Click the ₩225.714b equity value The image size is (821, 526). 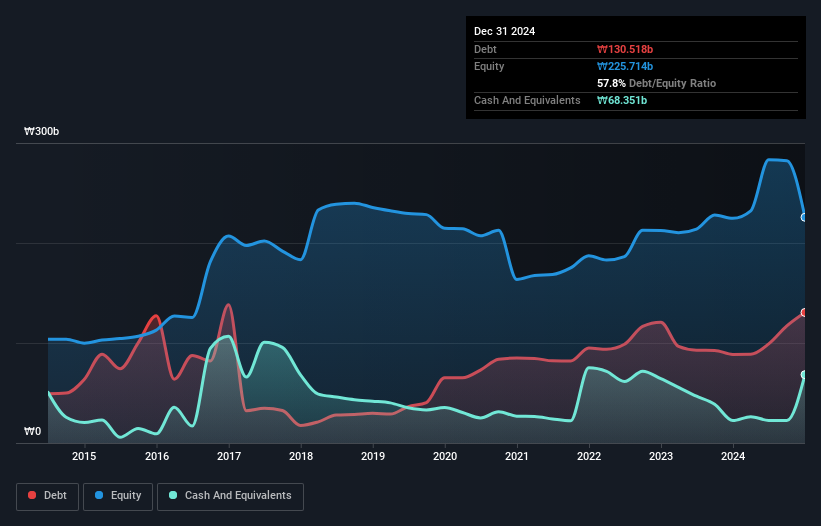[x=625, y=66]
